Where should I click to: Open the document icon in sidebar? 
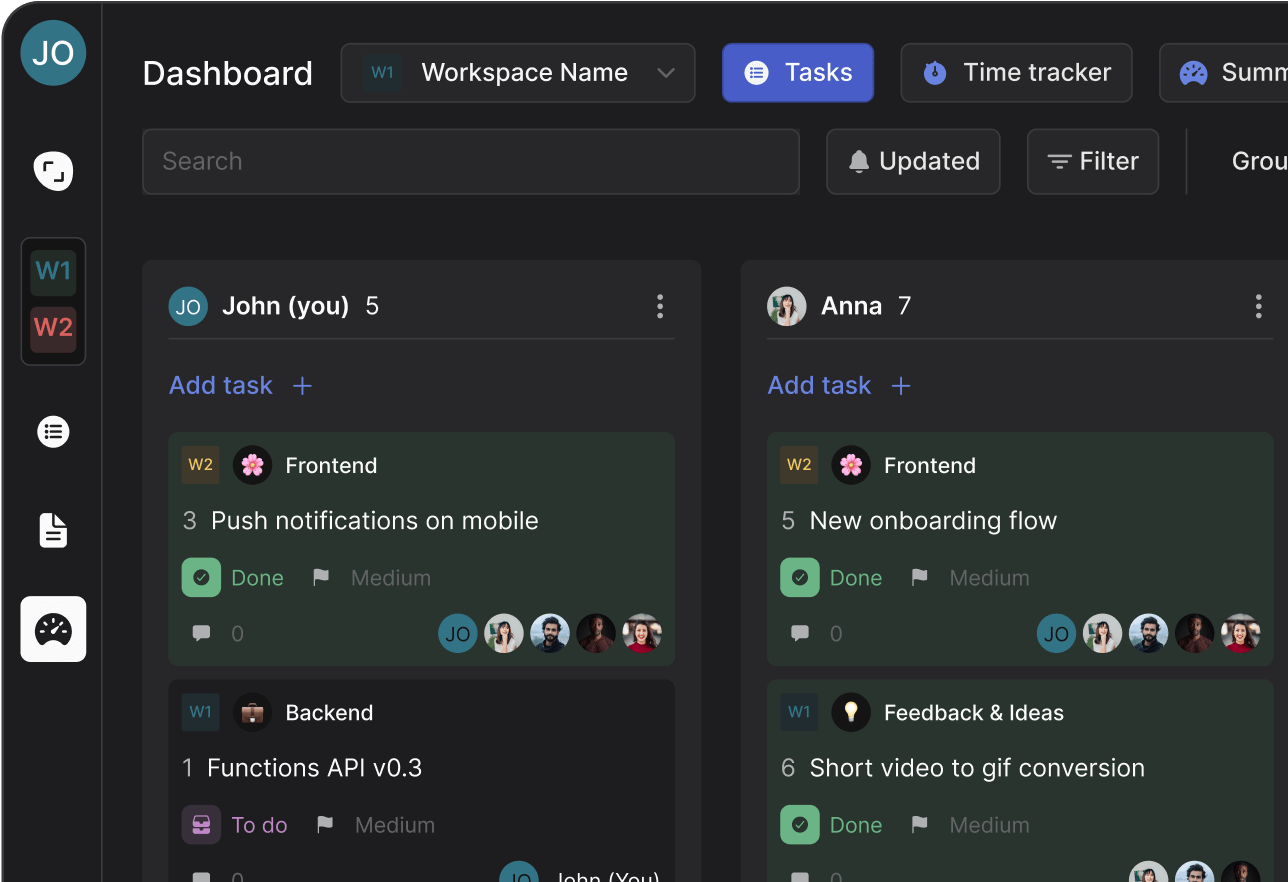tap(53, 530)
